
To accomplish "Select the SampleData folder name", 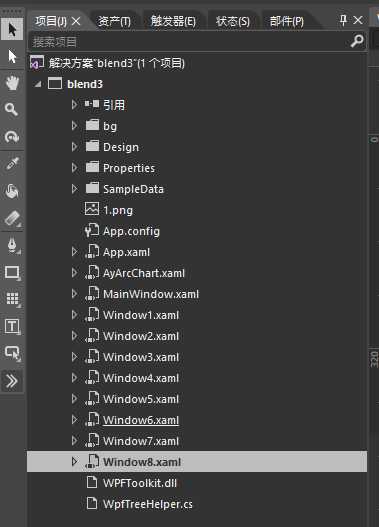I will 133,189.
